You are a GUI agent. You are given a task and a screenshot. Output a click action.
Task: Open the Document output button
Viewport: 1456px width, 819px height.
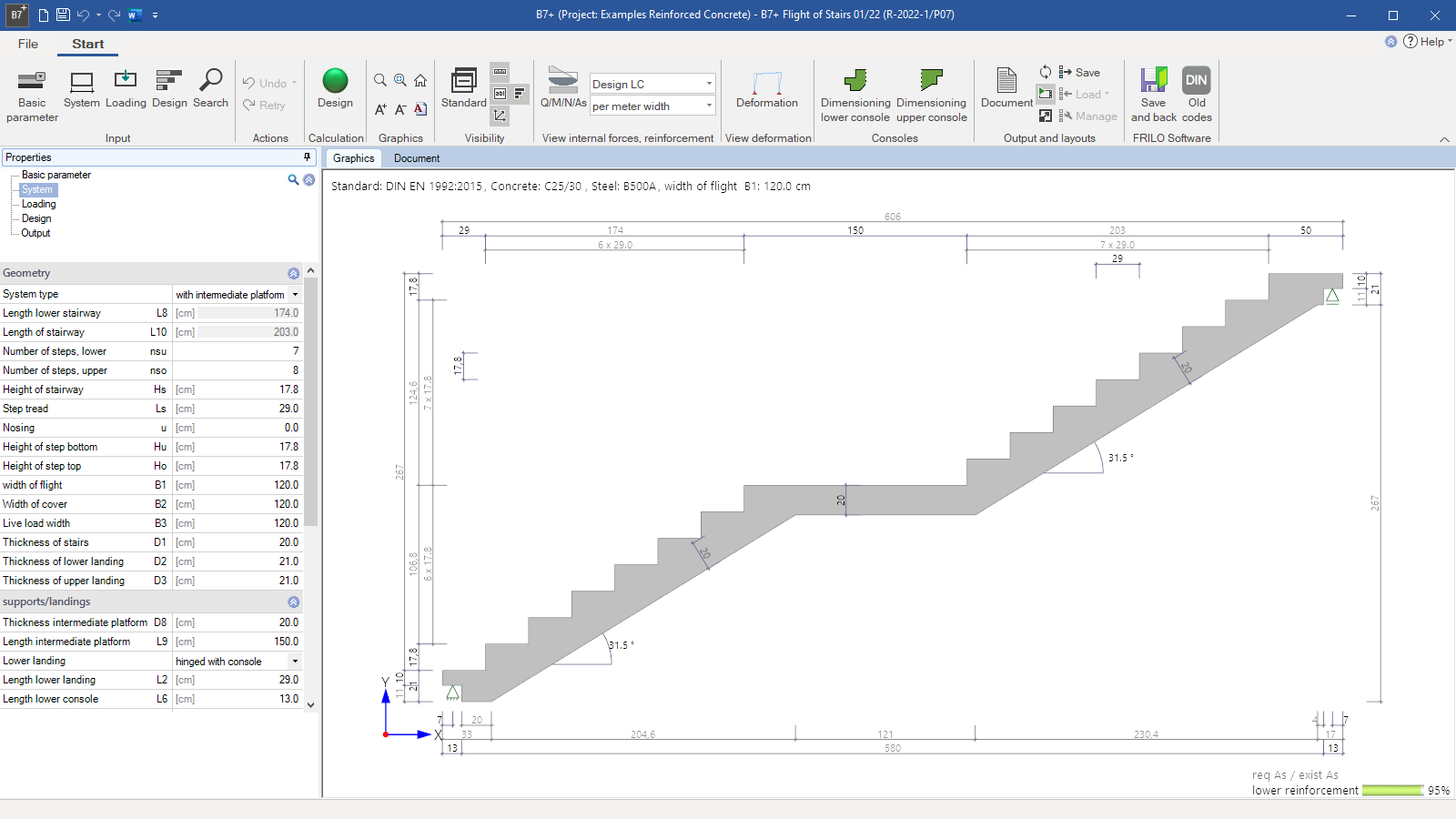click(1006, 89)
